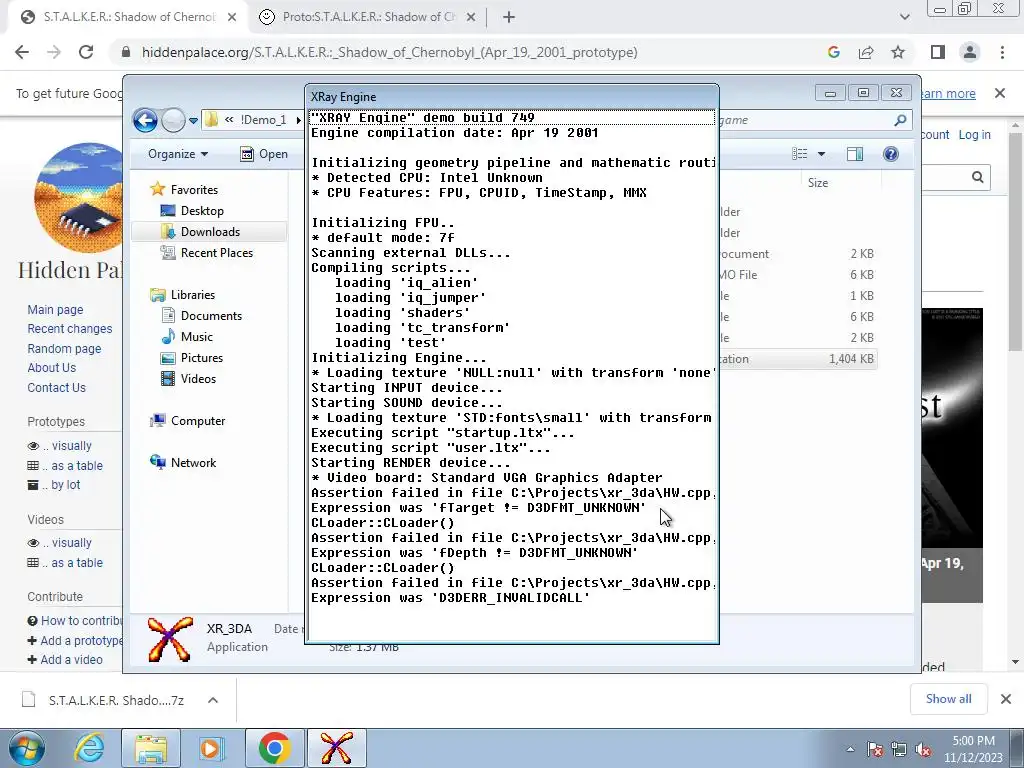Click the Open button in Explorer toolbar

(x=264, y=154)
